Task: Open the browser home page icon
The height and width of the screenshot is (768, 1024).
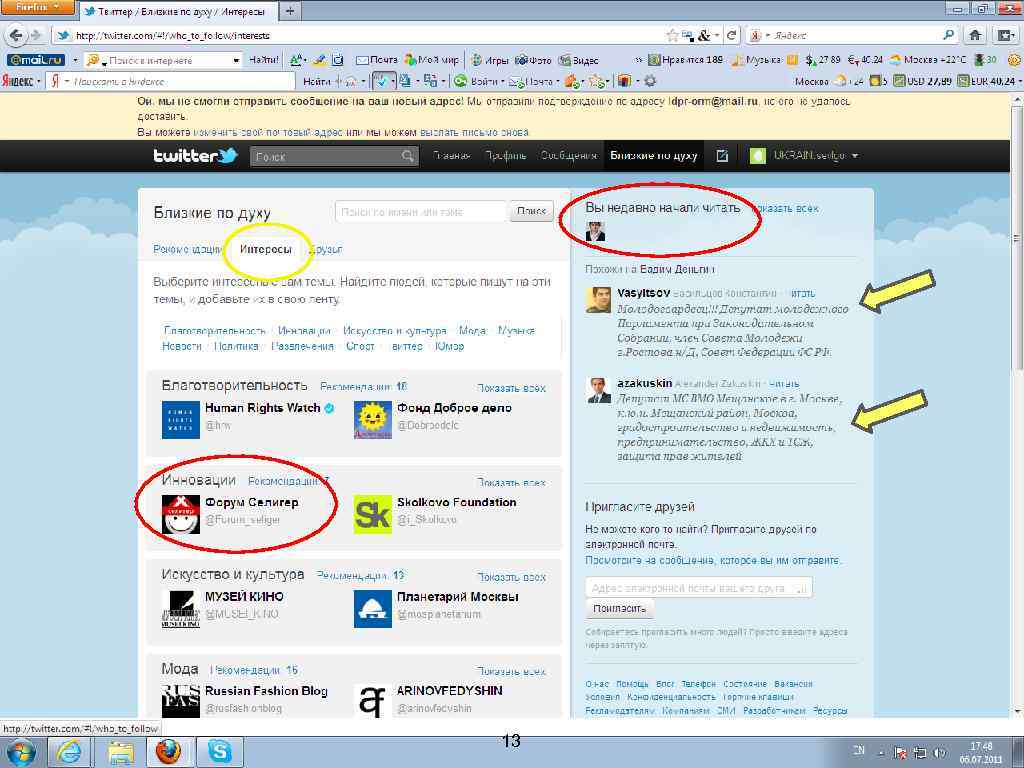Action: [975, 35]
